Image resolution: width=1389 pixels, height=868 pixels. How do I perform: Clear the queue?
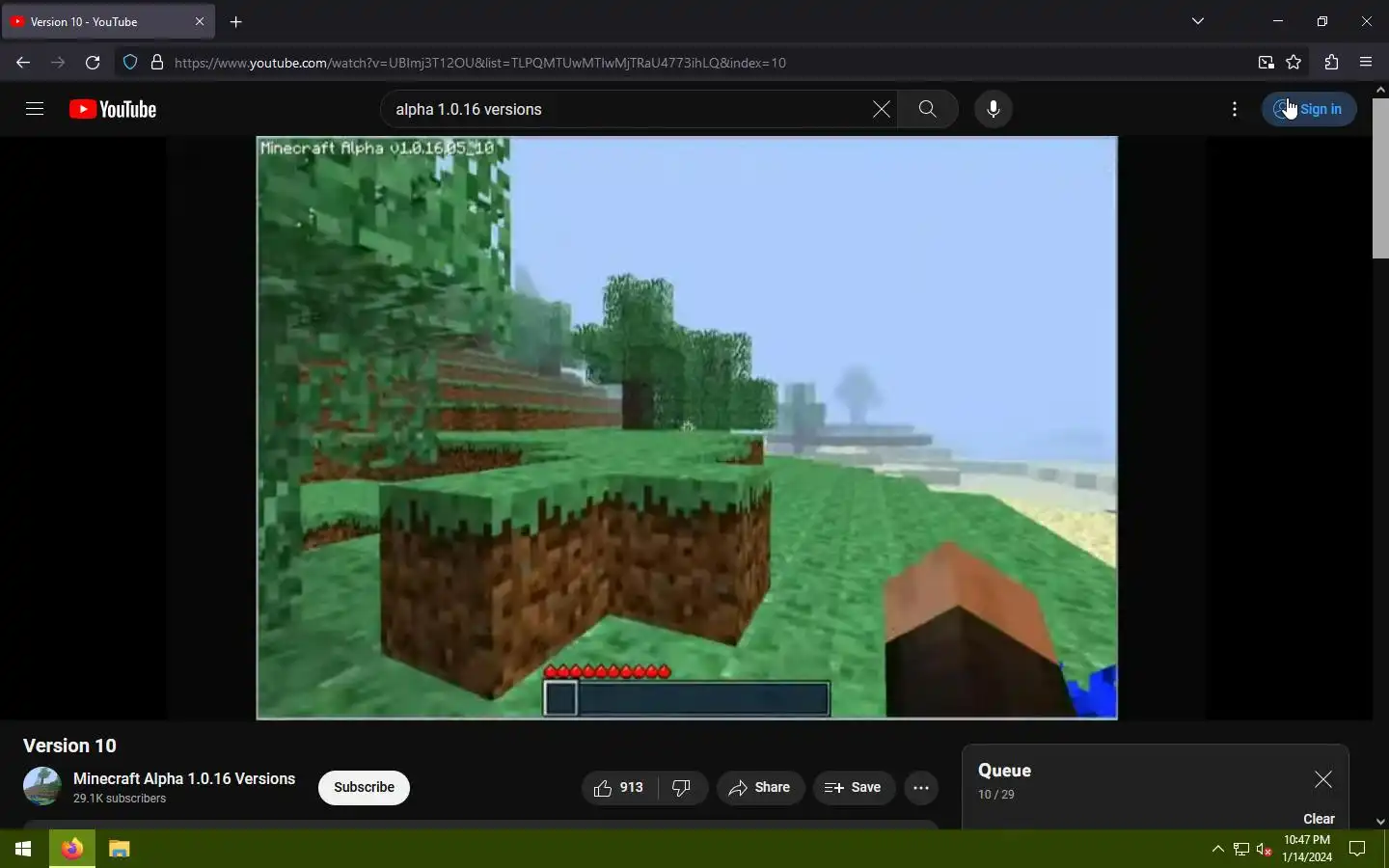[x=1319, y=819]
